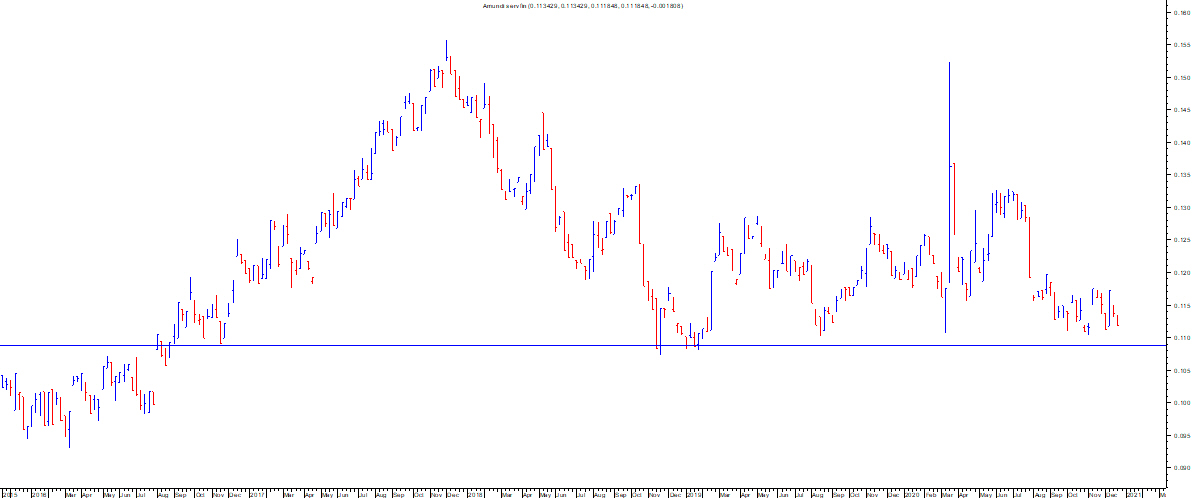Click the 0.155 price axis label
1192x498 pixels.
coord(1180,46)
